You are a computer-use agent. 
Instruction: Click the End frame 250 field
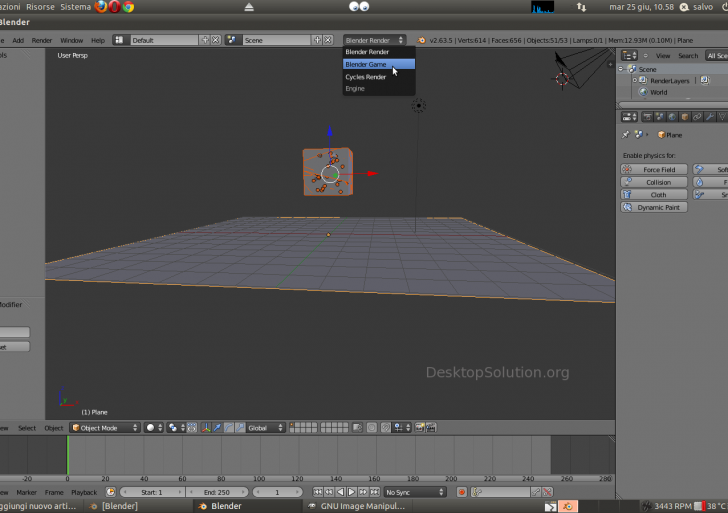pyautogui.click(x=216, y=492)
